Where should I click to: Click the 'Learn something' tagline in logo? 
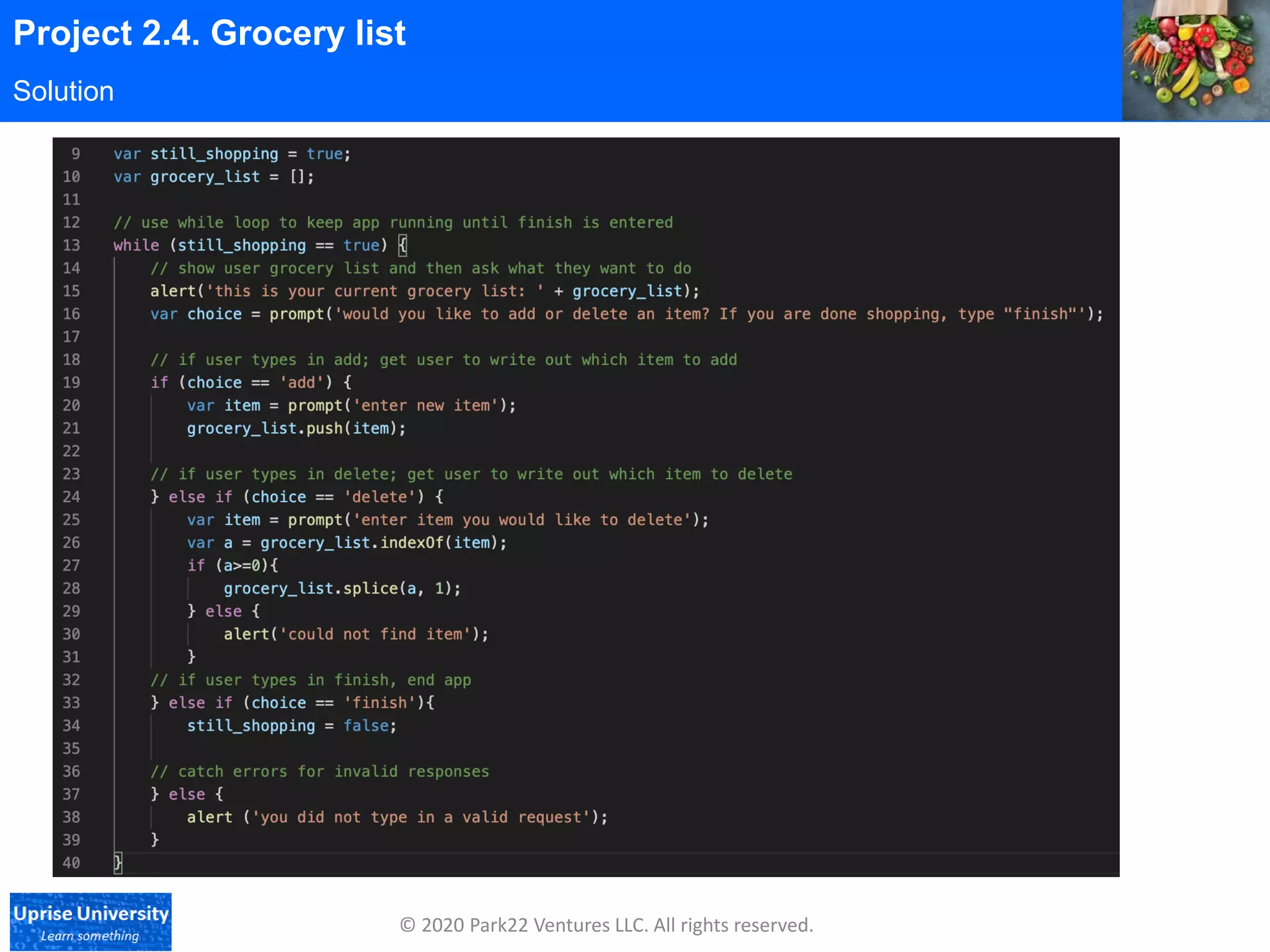(90, 936)
